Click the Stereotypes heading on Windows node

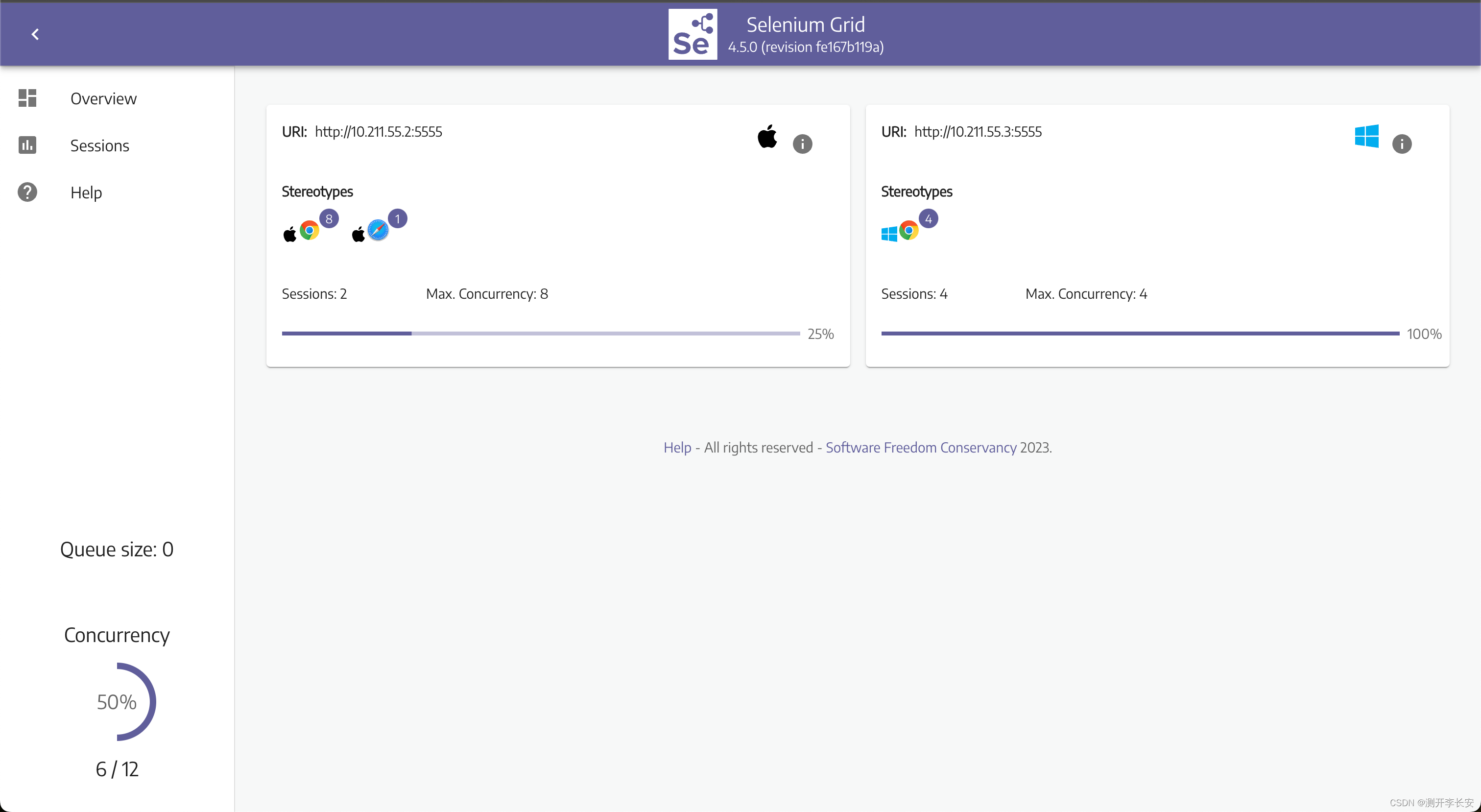916,191
